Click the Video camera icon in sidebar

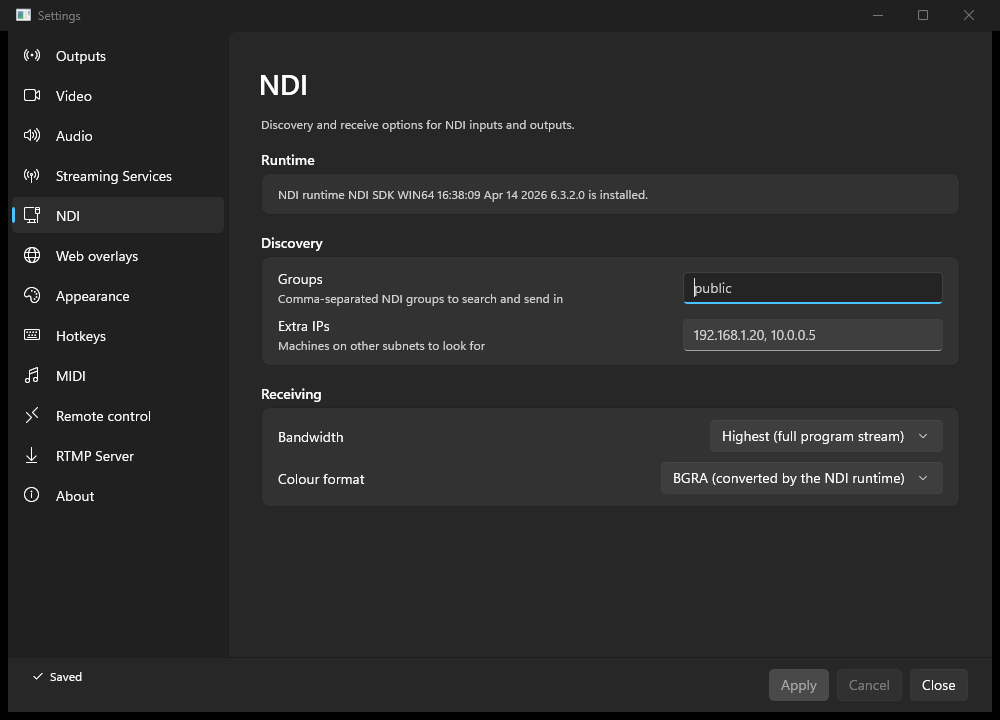pos(32,96)
